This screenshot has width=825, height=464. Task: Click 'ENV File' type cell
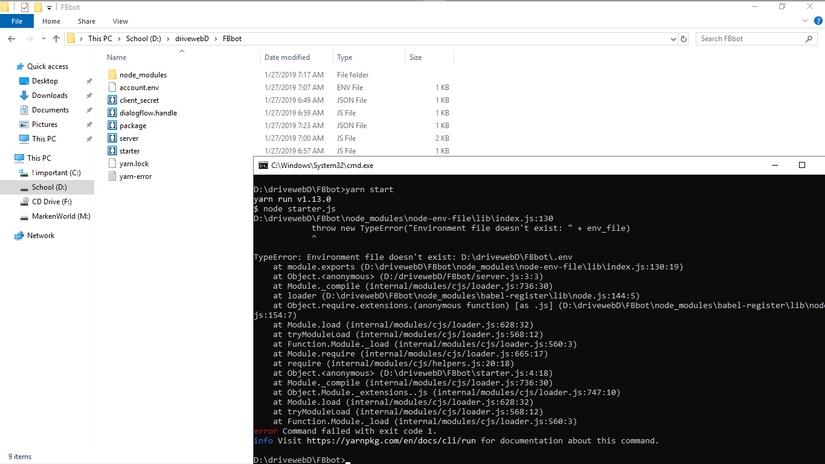pyautogui.click(x=350, y=87)
